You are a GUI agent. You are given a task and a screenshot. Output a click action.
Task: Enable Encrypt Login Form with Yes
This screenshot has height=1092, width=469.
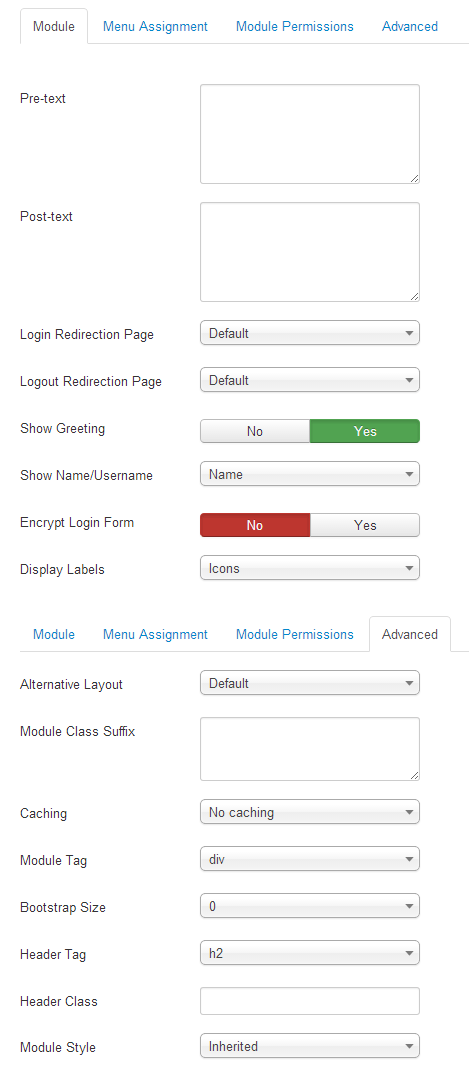point(364,525)
